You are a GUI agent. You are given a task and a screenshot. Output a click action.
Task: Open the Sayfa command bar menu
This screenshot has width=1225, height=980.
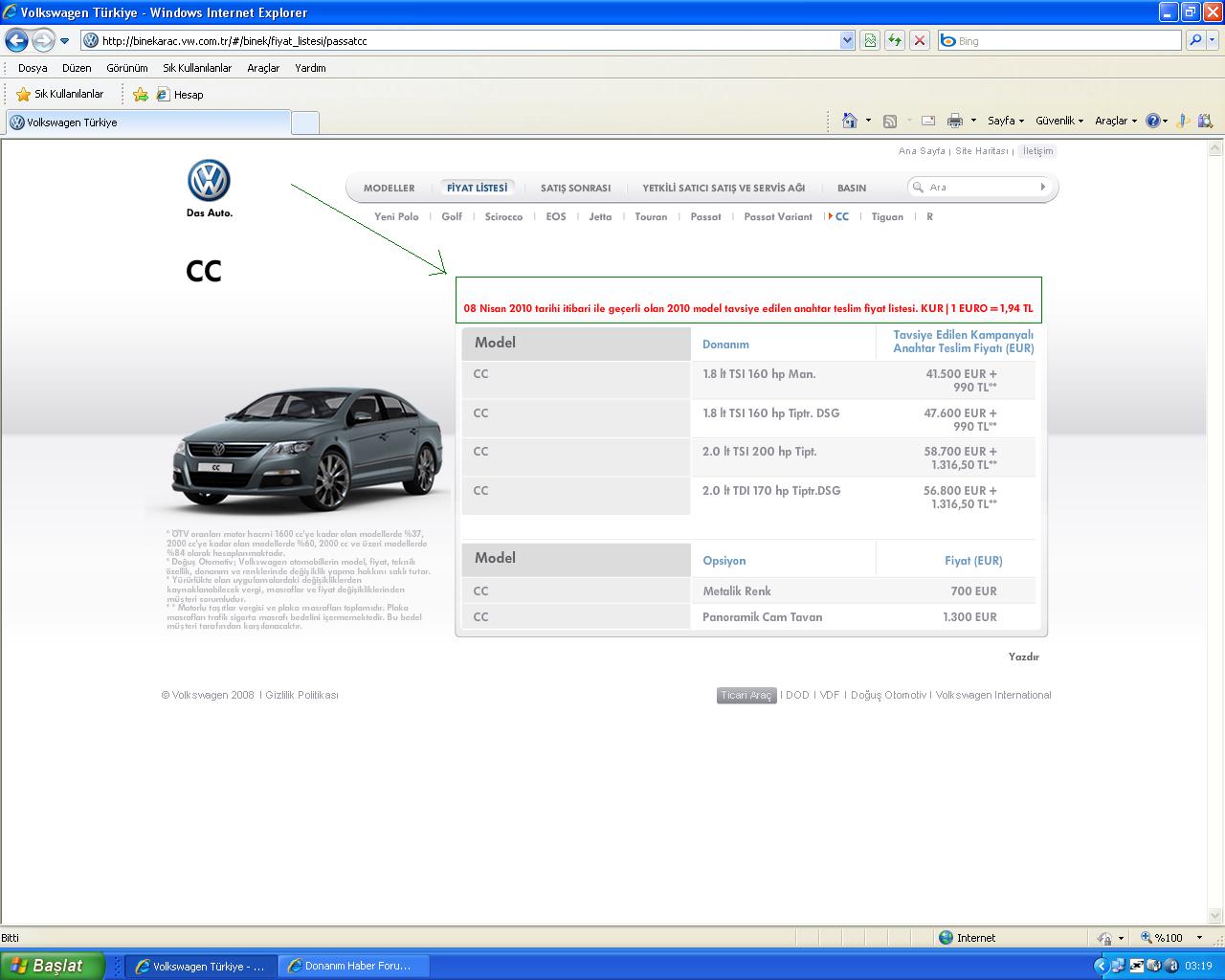[1006, 121]
